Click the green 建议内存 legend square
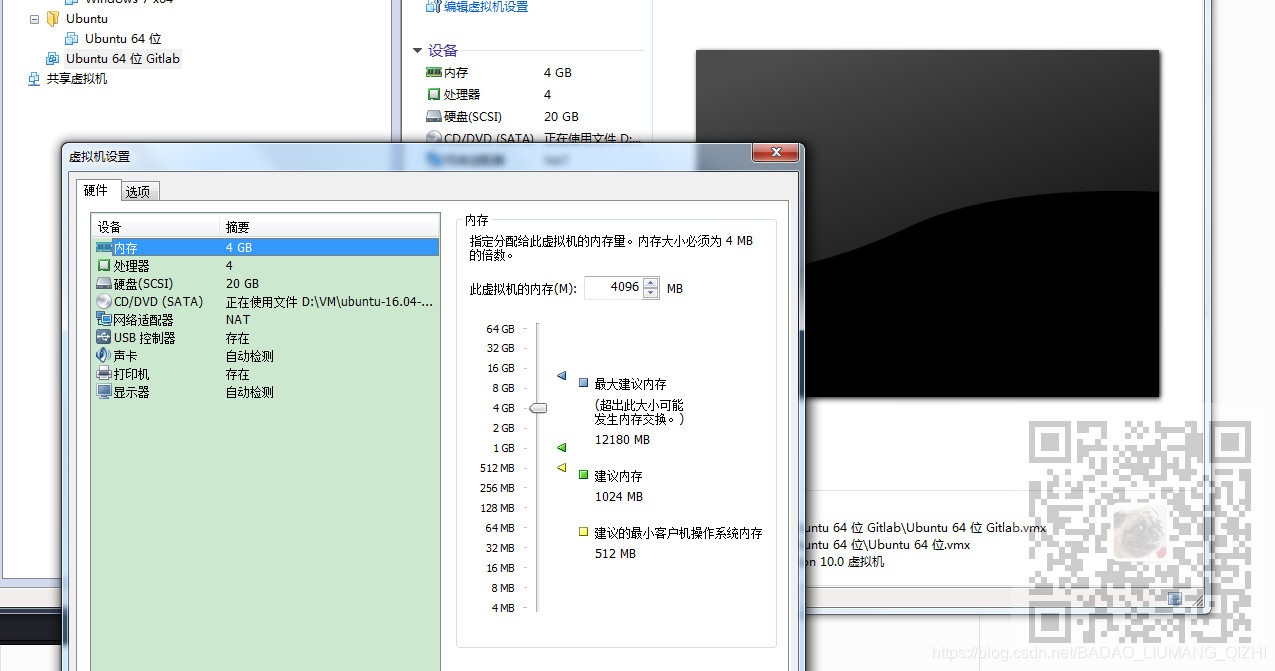The image size is (1275, 671). click(584, 475)
